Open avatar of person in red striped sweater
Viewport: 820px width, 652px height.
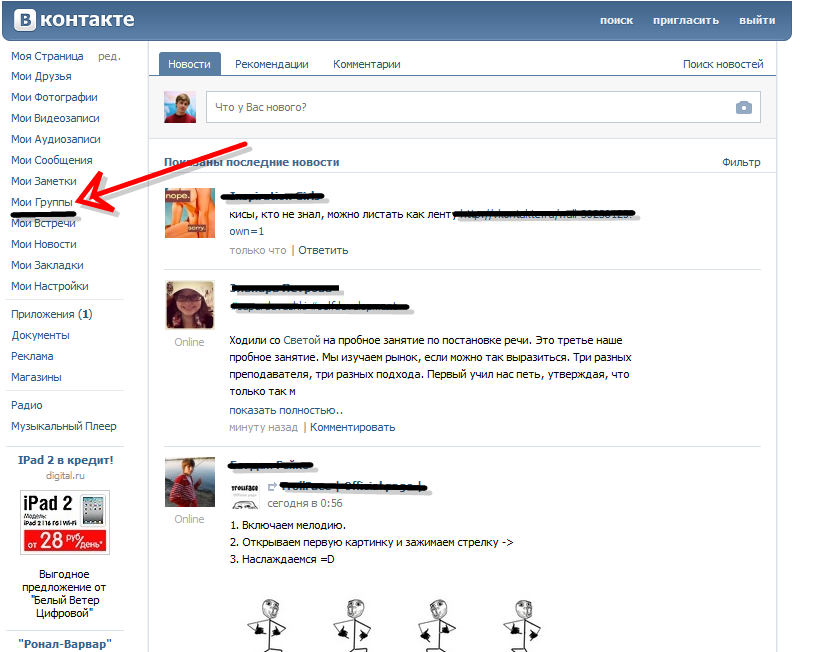[190, 482]
